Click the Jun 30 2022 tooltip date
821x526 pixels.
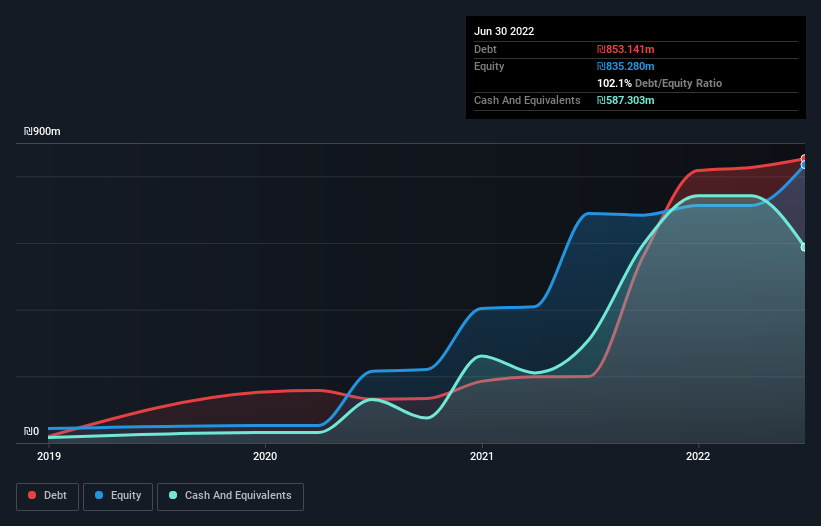[x=504, y=31]
